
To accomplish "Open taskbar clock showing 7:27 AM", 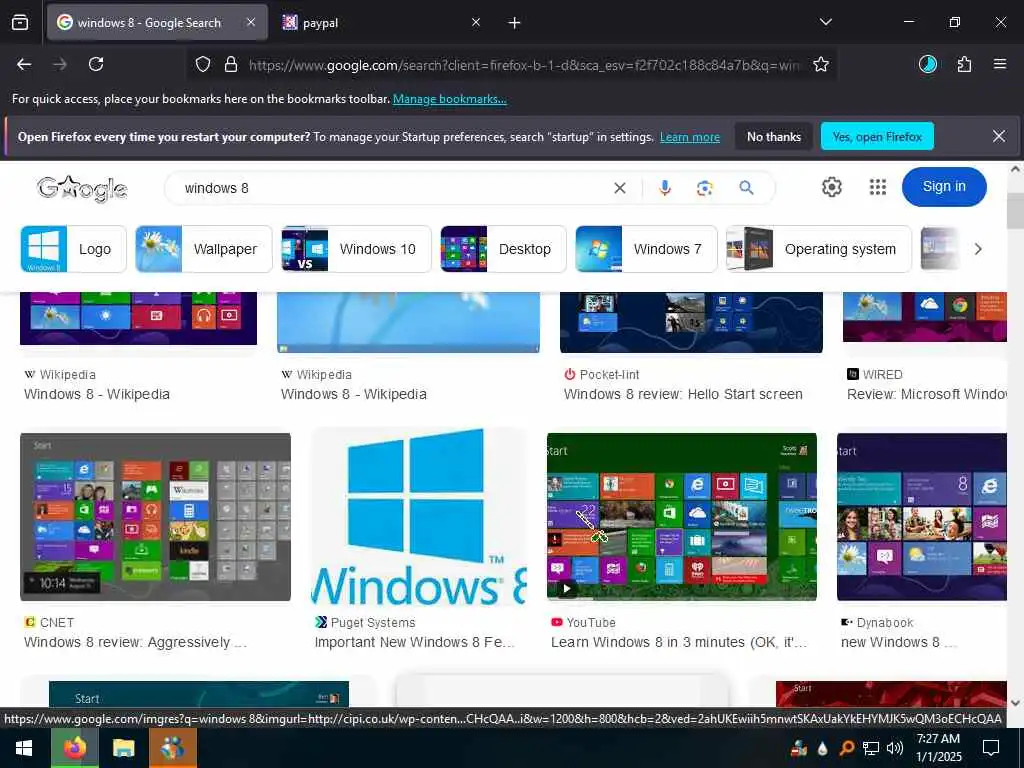I will pos(938,748).
